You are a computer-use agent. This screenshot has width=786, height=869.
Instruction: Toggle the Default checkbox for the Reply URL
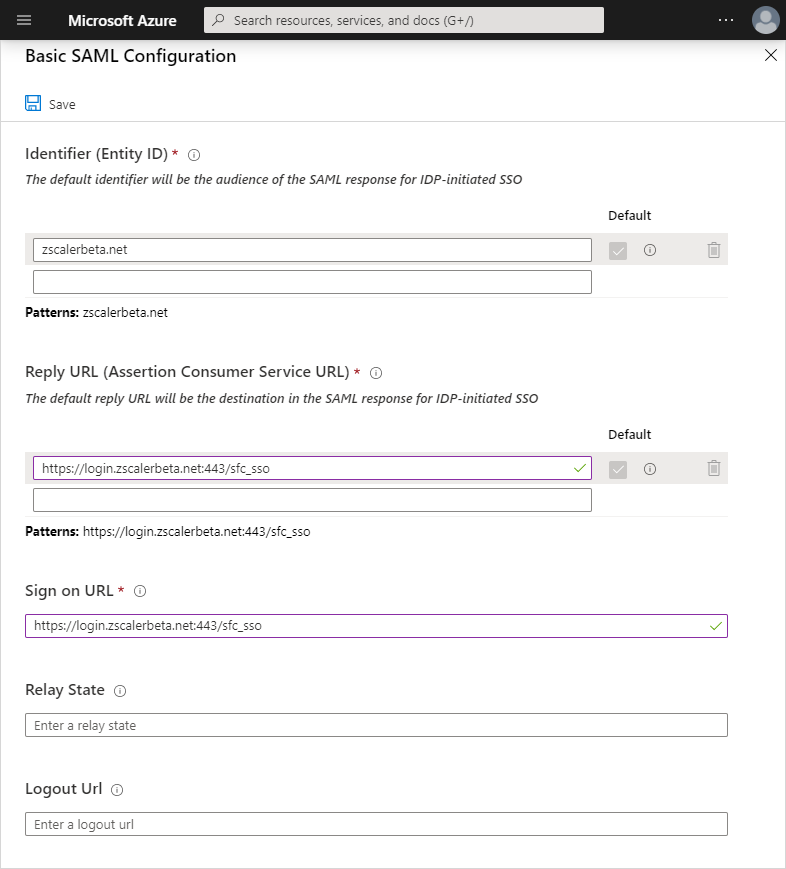point(618,468)
